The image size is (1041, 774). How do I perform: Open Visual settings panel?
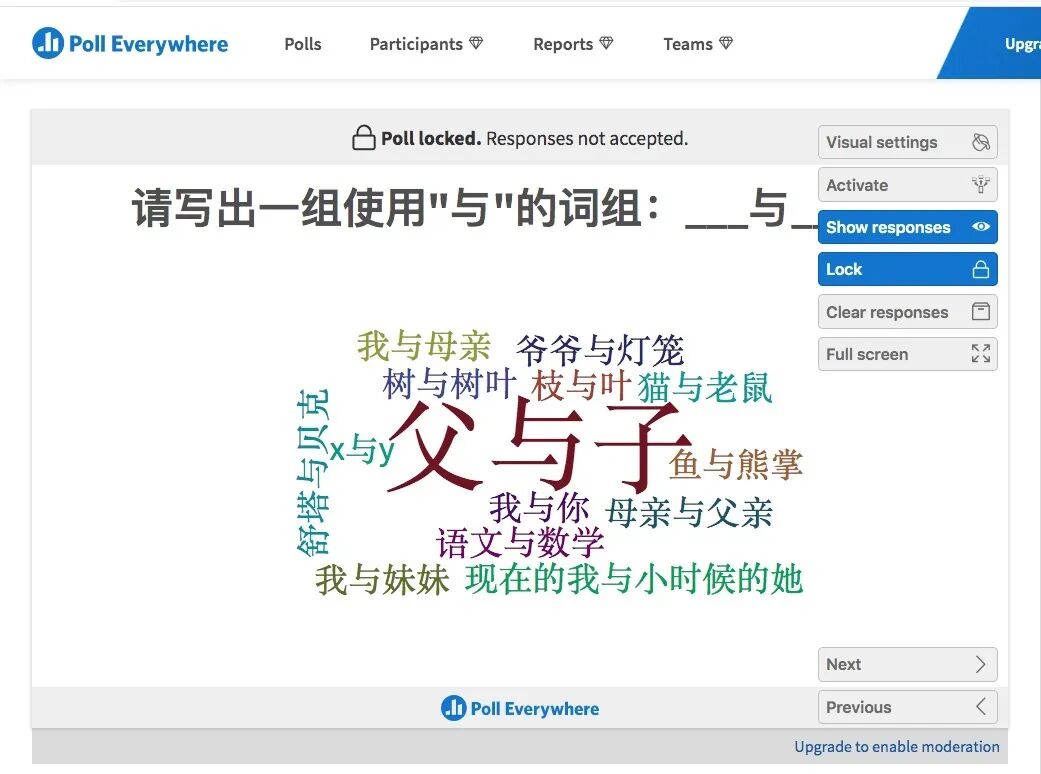pyautogui.click(x=908, y=142)
